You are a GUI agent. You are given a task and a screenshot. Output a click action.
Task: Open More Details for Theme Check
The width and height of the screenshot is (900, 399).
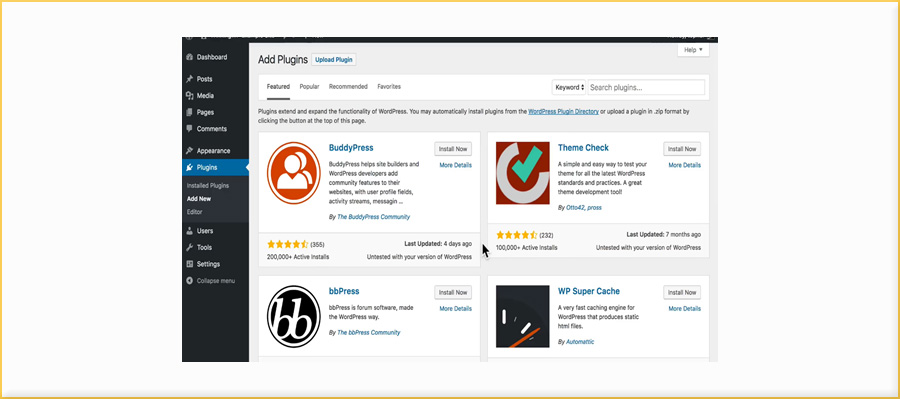point(685,165)
